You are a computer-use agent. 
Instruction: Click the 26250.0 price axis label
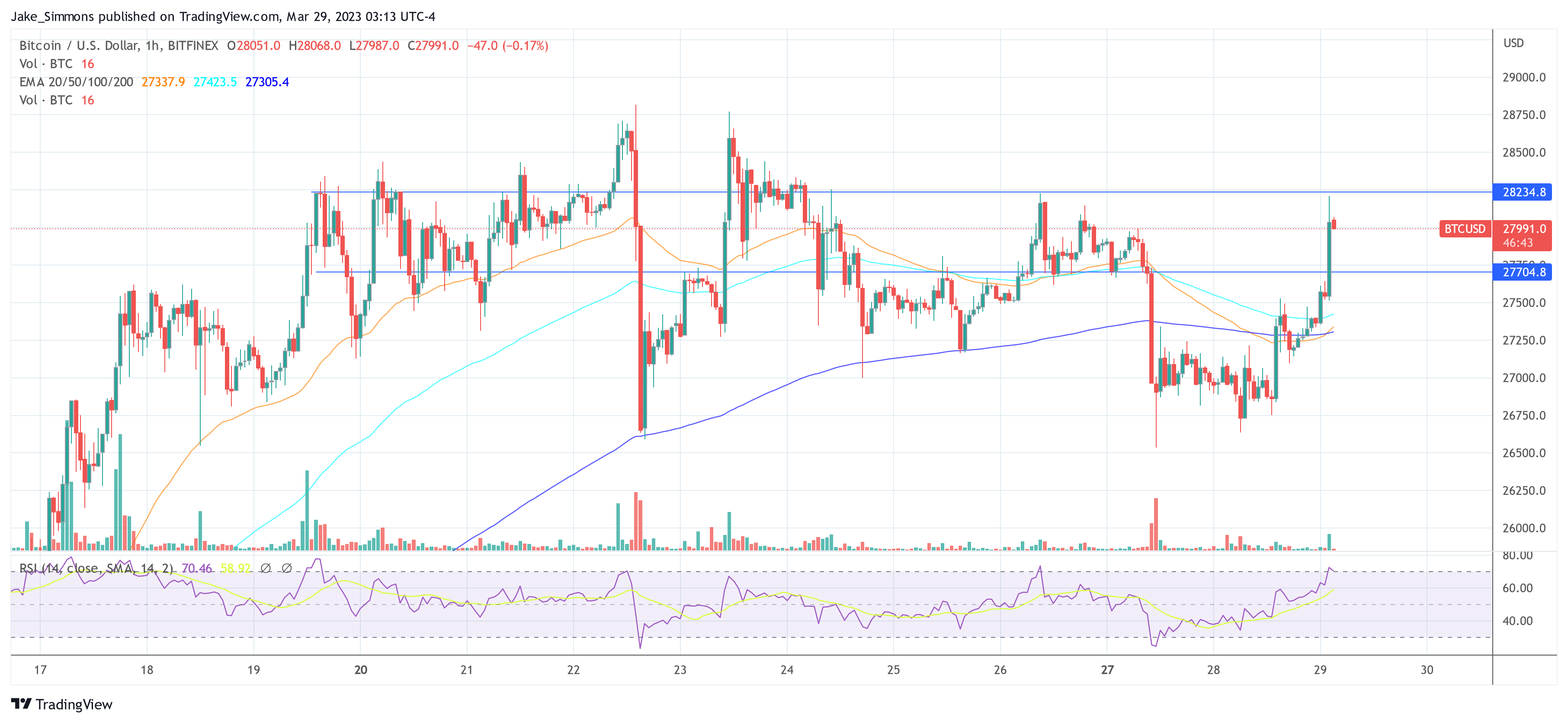pyautogui.click(x=1523, y=490)
